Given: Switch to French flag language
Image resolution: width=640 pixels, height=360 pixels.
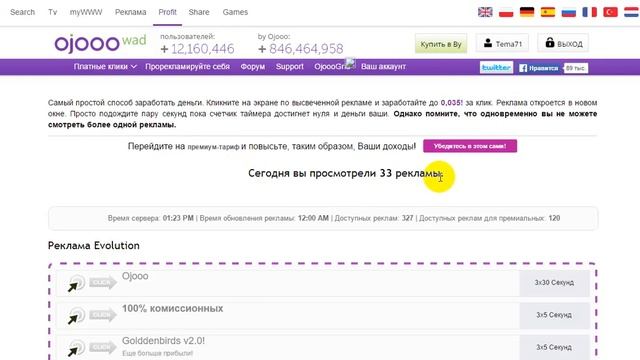Looking at the screenshot, I should click(589, 12).
